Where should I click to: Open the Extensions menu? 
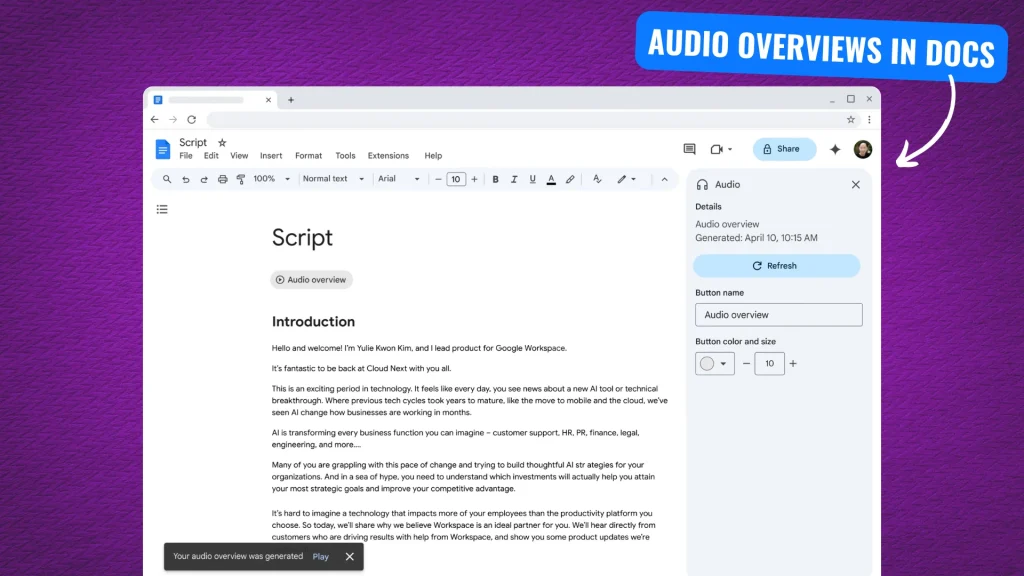click(388, 156)
